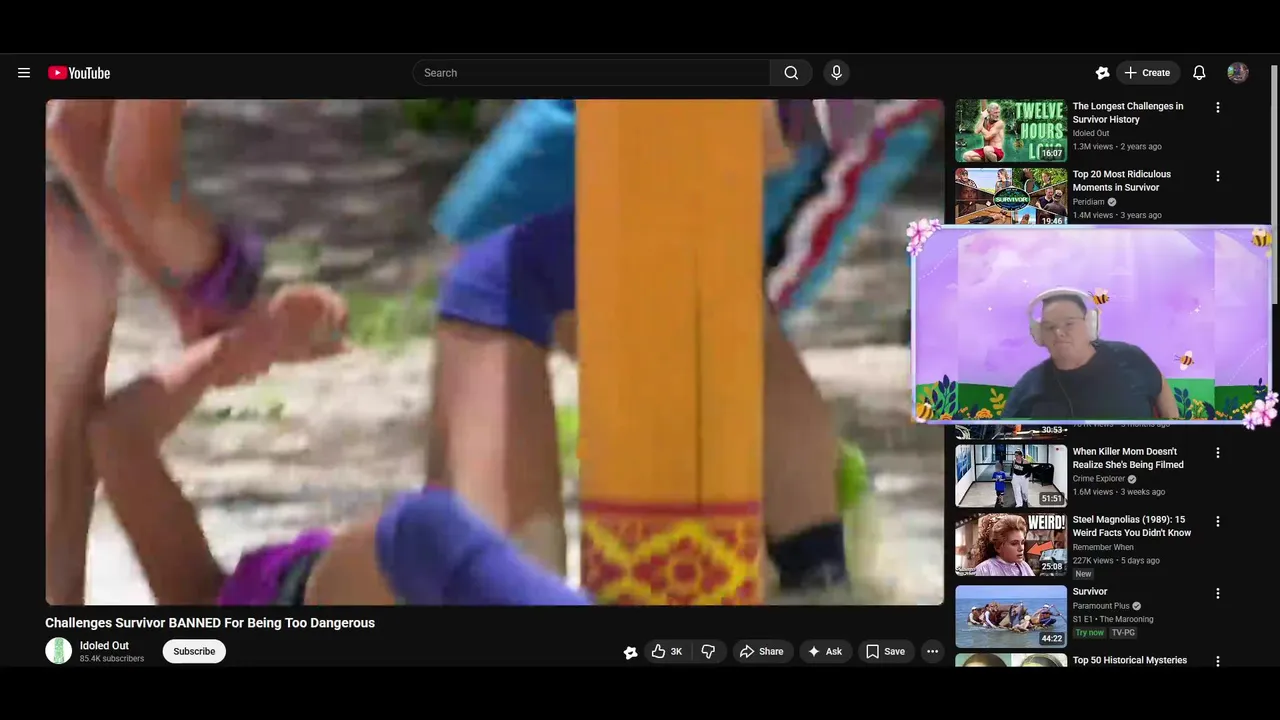Screen dimensions: 1280x720
Task: Click the sparkle icon next to Create
Action: 1102,73
